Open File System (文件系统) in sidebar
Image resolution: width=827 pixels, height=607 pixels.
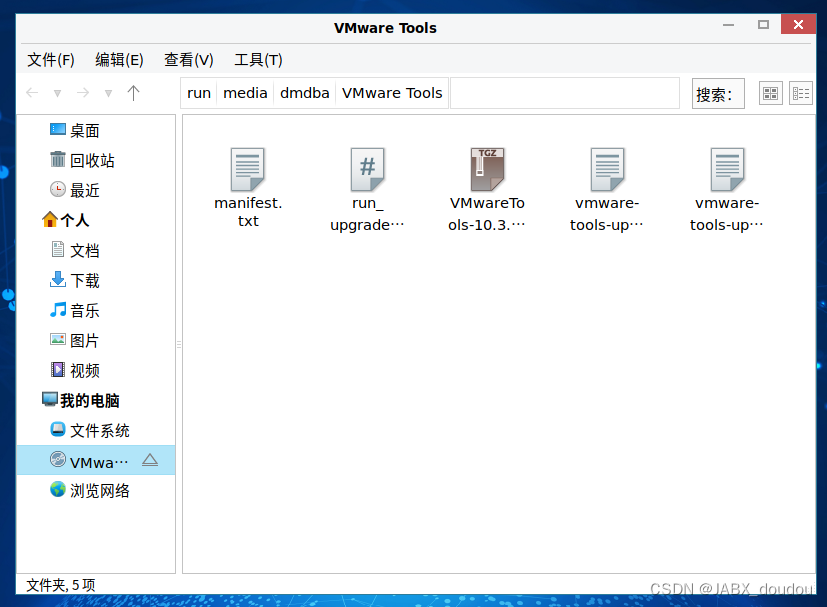click(x=89, y=430)
